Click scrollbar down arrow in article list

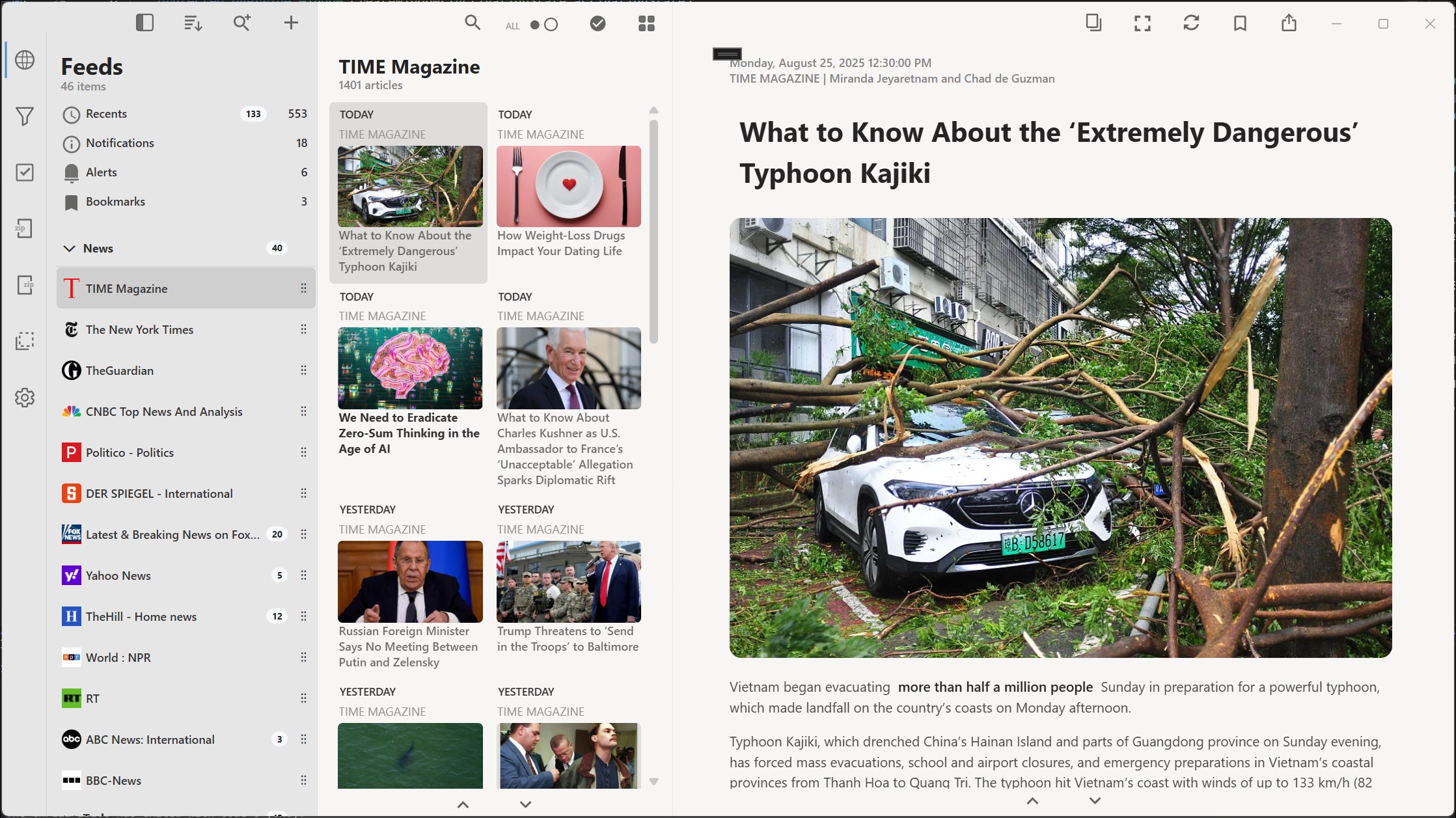[653, 782]
